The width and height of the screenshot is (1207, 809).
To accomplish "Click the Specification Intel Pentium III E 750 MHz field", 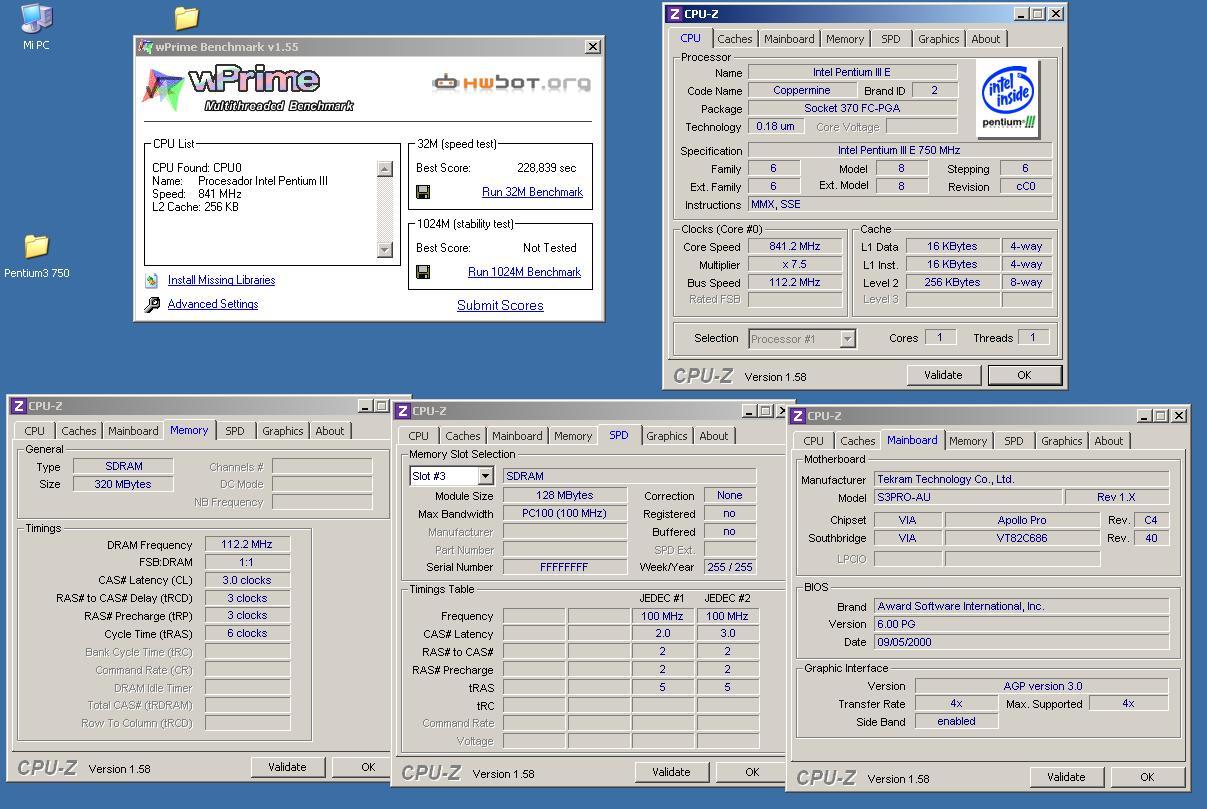I will (900, 151).
